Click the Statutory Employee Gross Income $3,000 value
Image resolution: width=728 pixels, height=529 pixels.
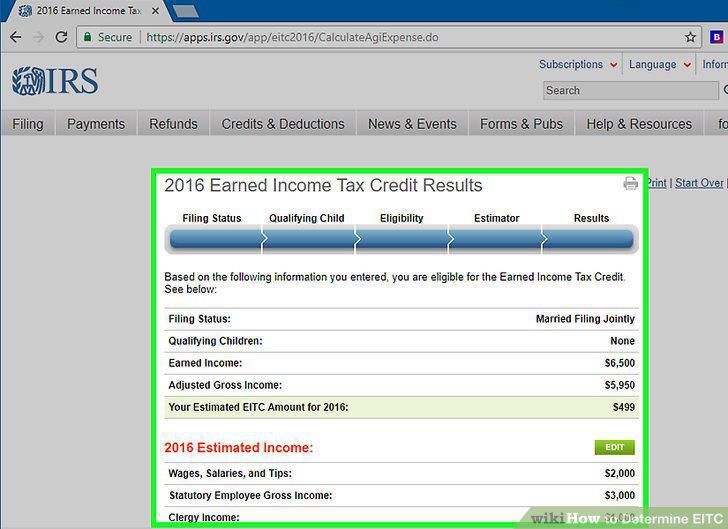coord(619,496)
